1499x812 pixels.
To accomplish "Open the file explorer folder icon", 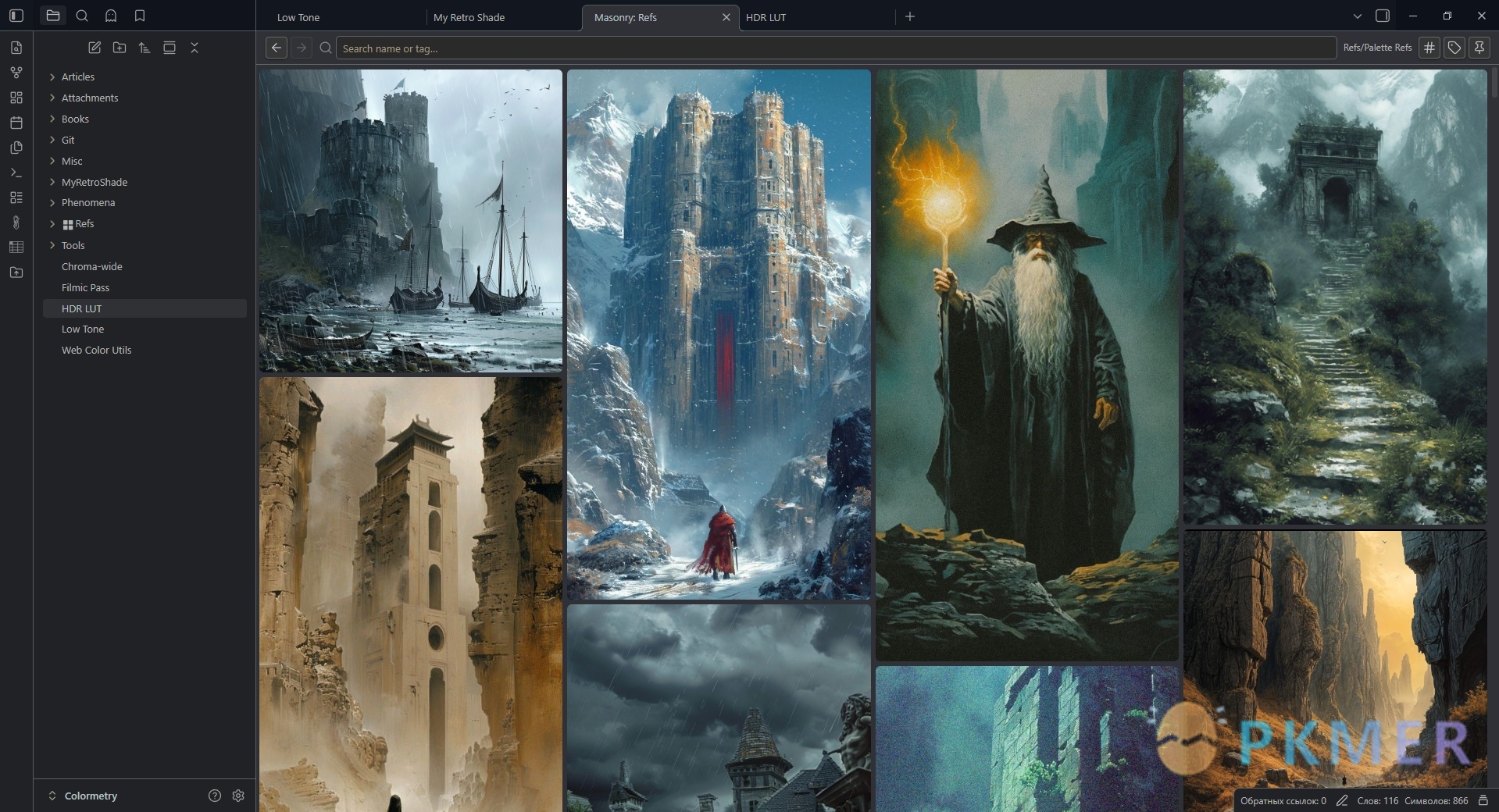I will 53,16.
